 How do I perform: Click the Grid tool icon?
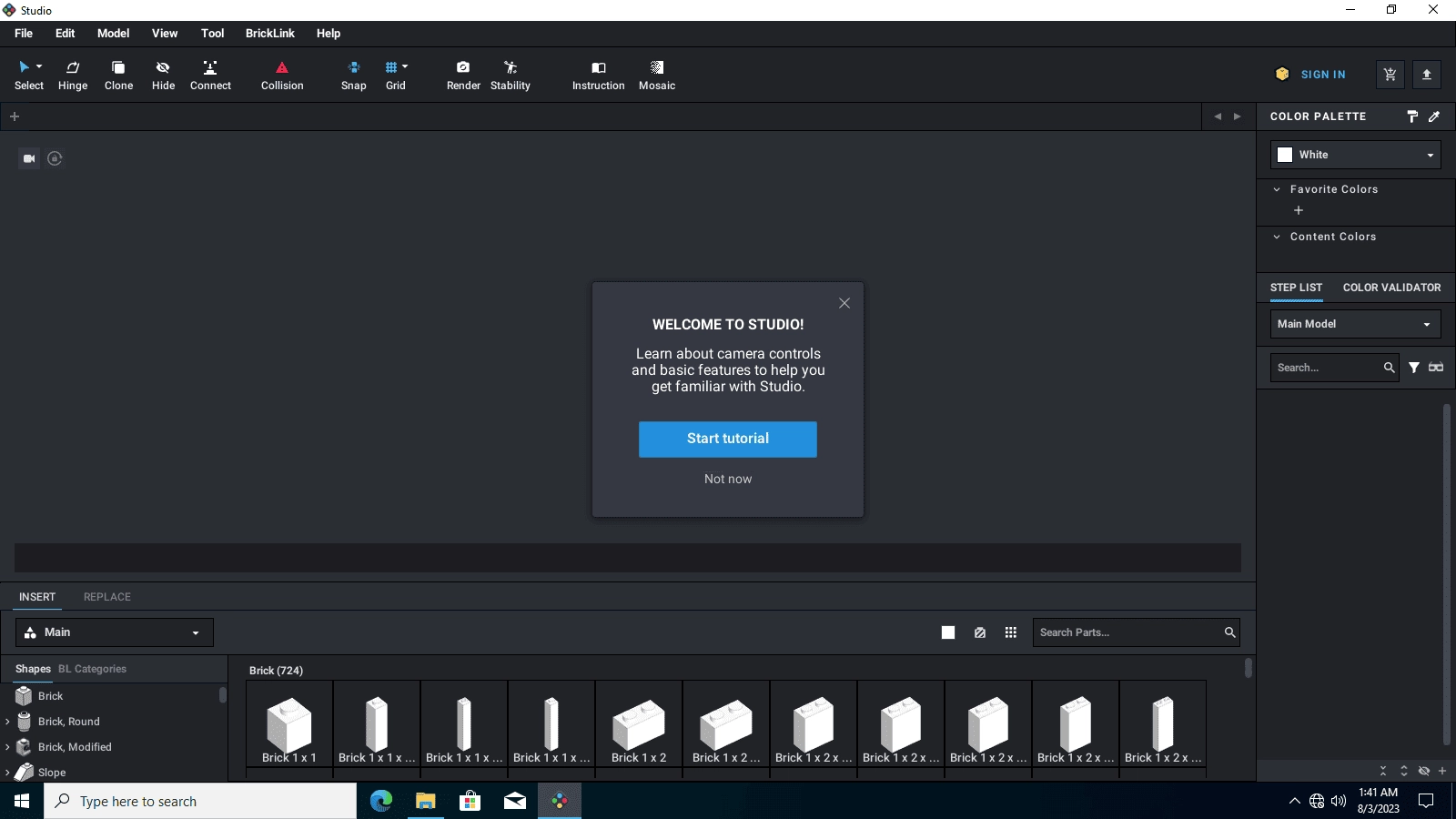(x=391, y=67)
